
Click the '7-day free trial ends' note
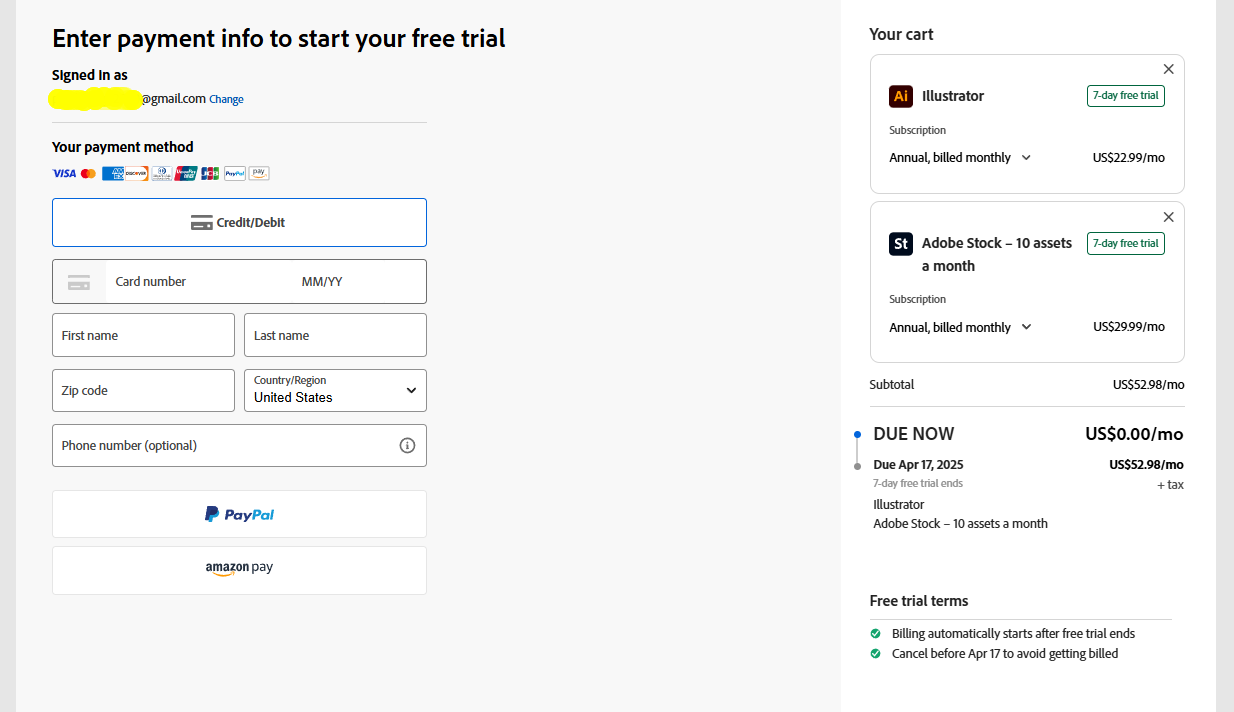coord(918,484)
